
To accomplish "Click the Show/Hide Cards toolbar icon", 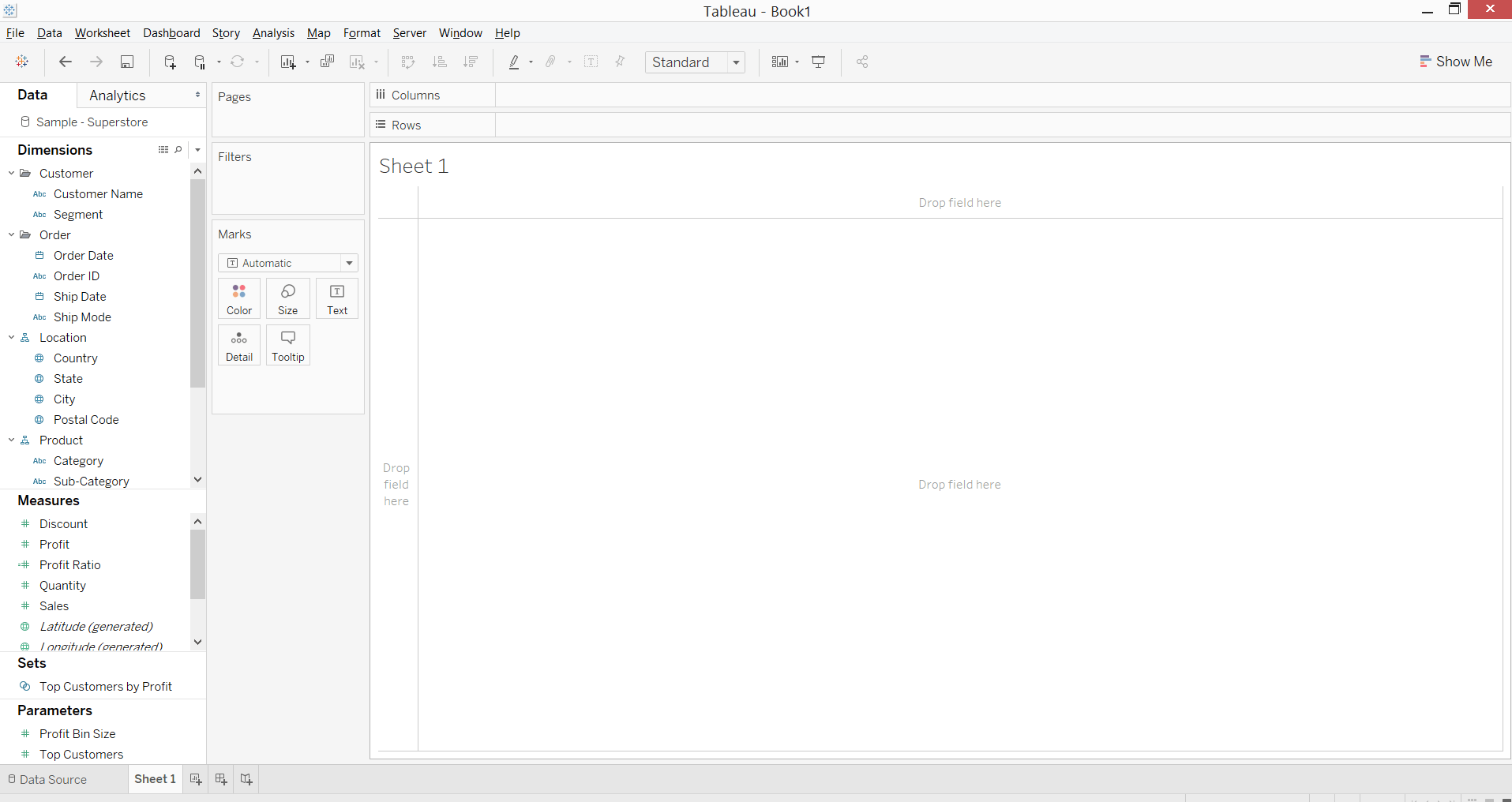I will pos(780,62).
